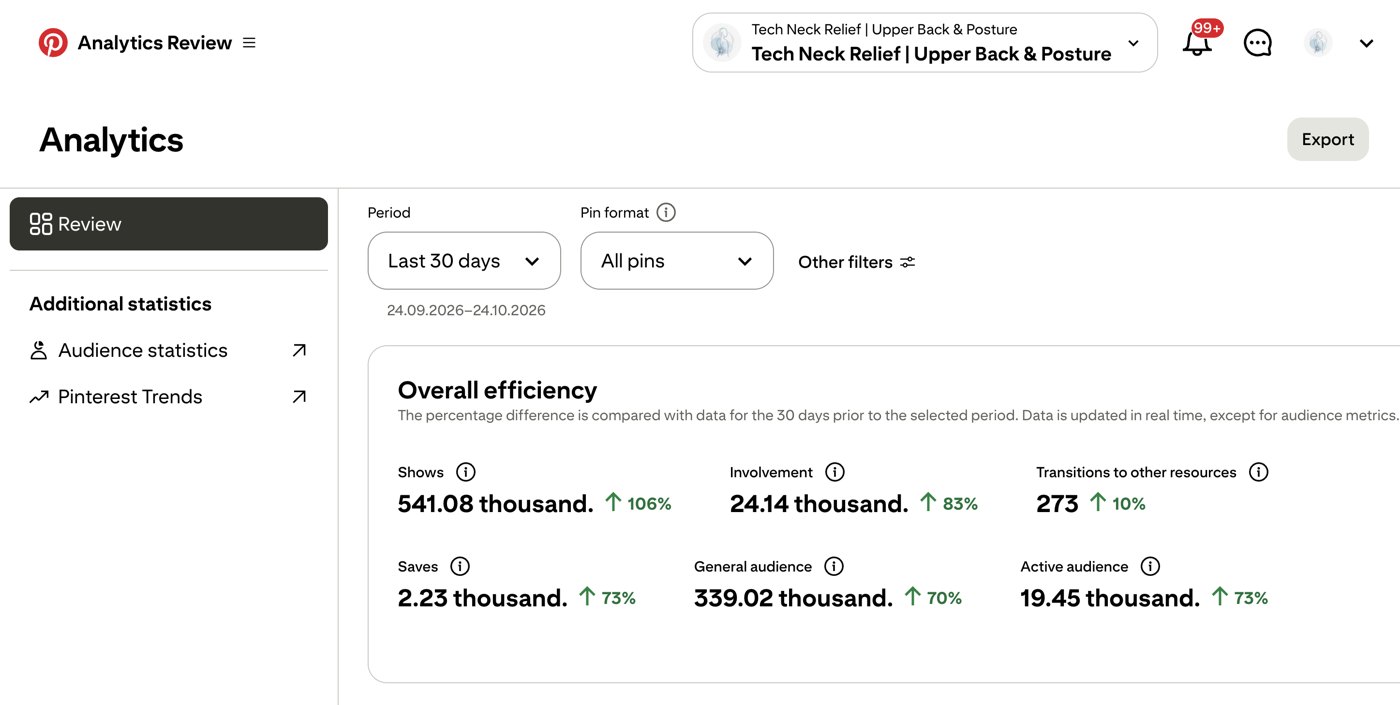Screen dimensions: 1400x705
Task: Open the All pins format dropdown
Action: point(677,261)
